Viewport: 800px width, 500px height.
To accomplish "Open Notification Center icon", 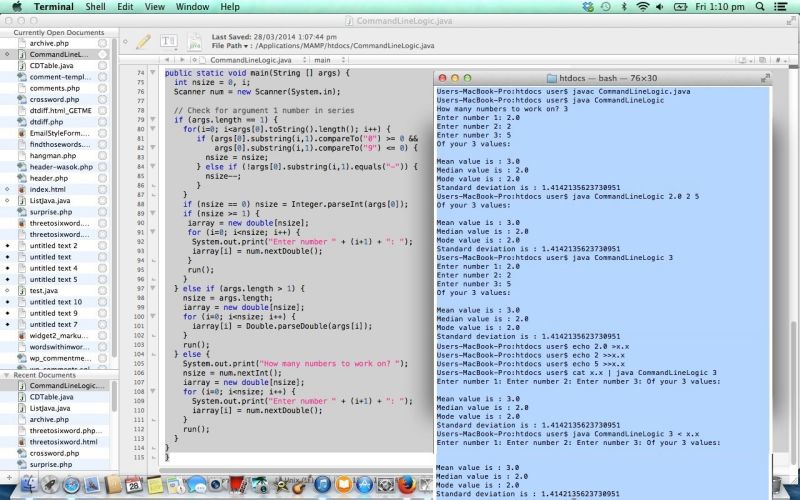I will [x=780, y=7].
